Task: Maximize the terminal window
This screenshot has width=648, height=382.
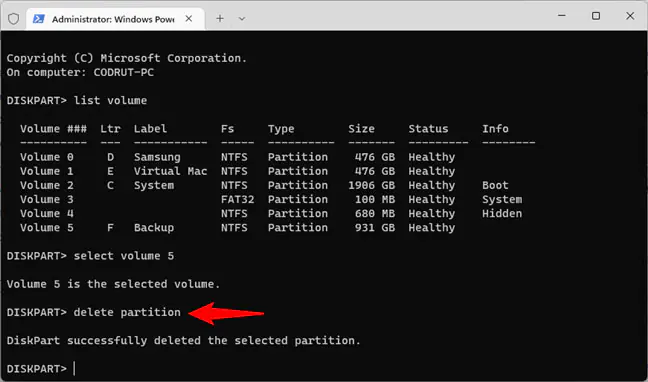Action: click(596, 16)
